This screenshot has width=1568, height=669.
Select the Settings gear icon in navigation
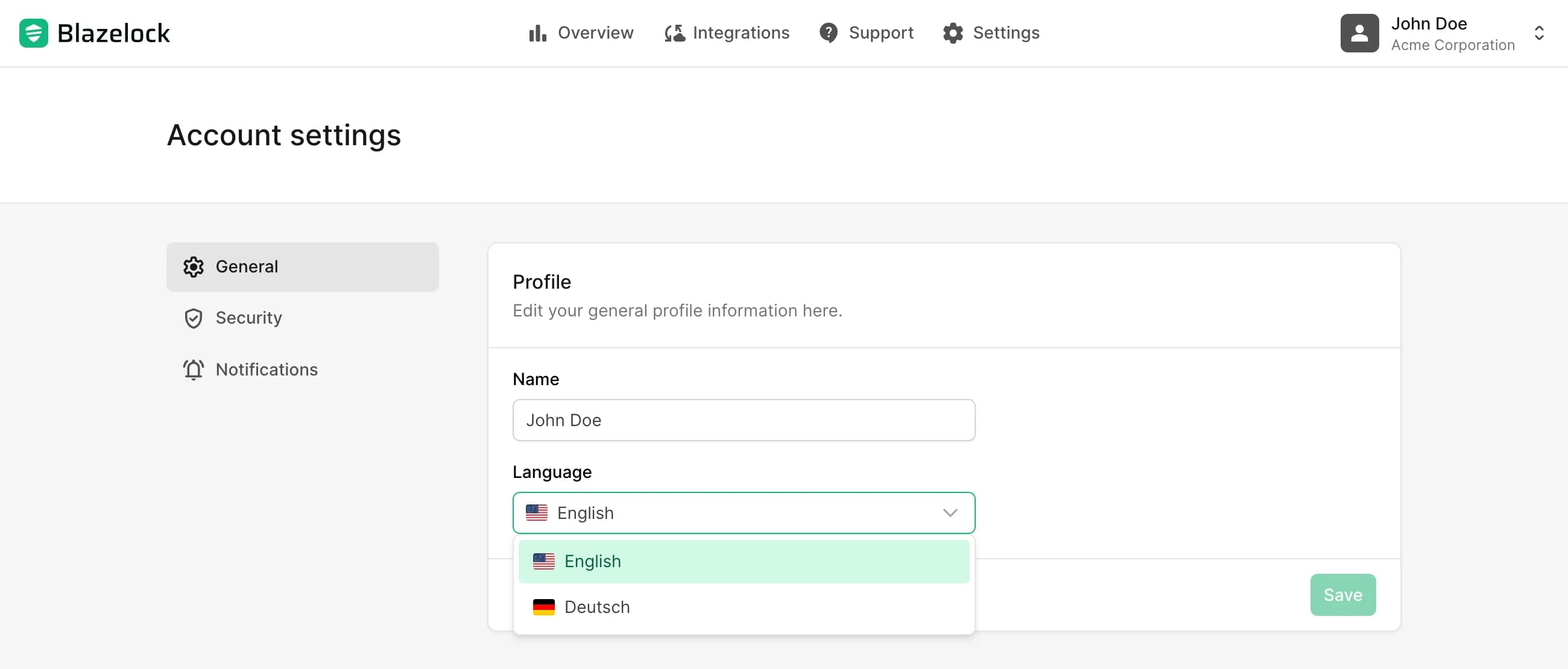click(953, 33)
